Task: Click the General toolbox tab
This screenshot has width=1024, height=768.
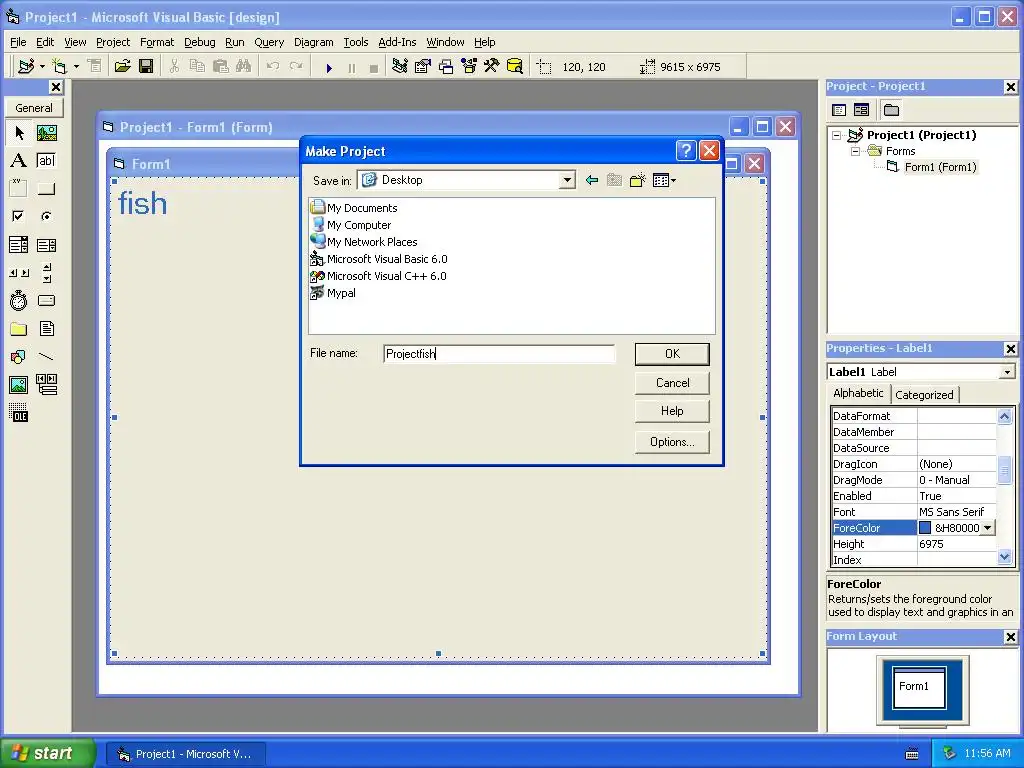Action: [x=34, y=108]
